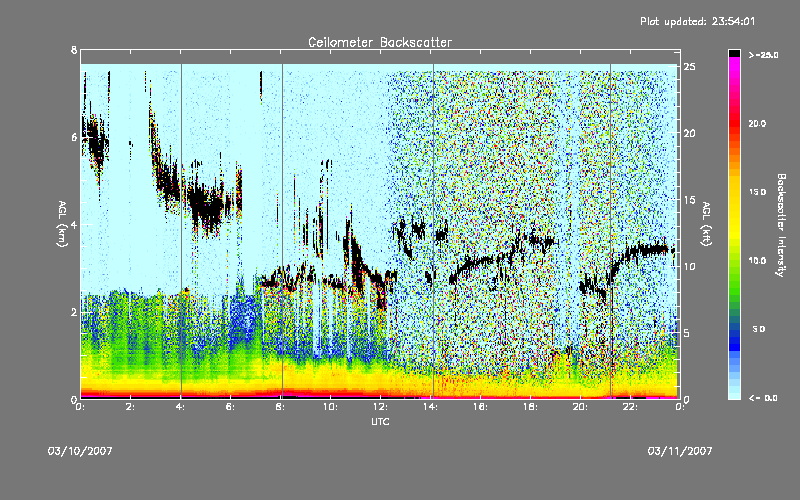Image resolution: width=800 pixels, height=500 pixels.
Task: Click the "15" tick on the kft axis
Action: click(x=690, y=200)
